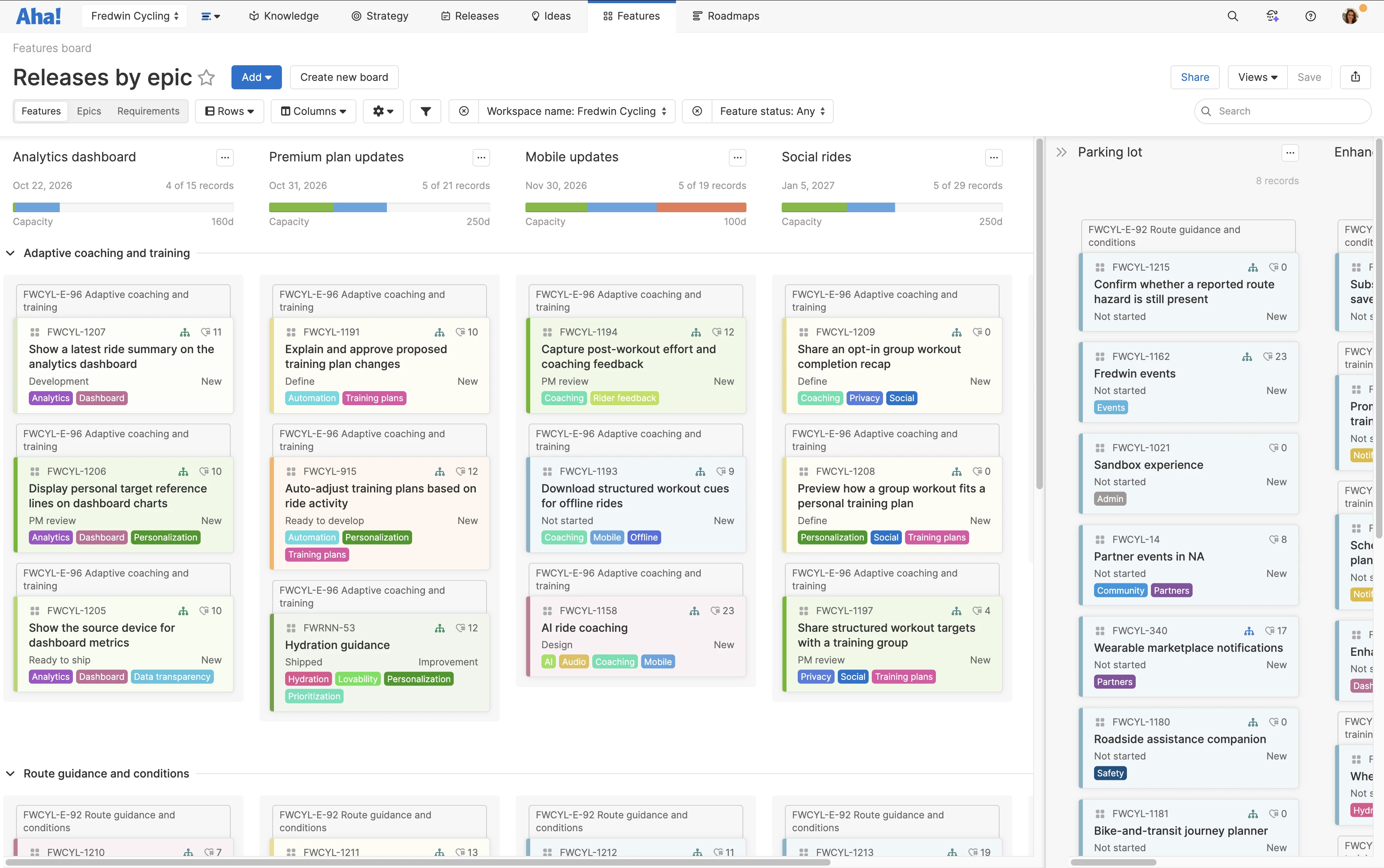
Task: Go to the Releases tab
Action: (470, 16)
